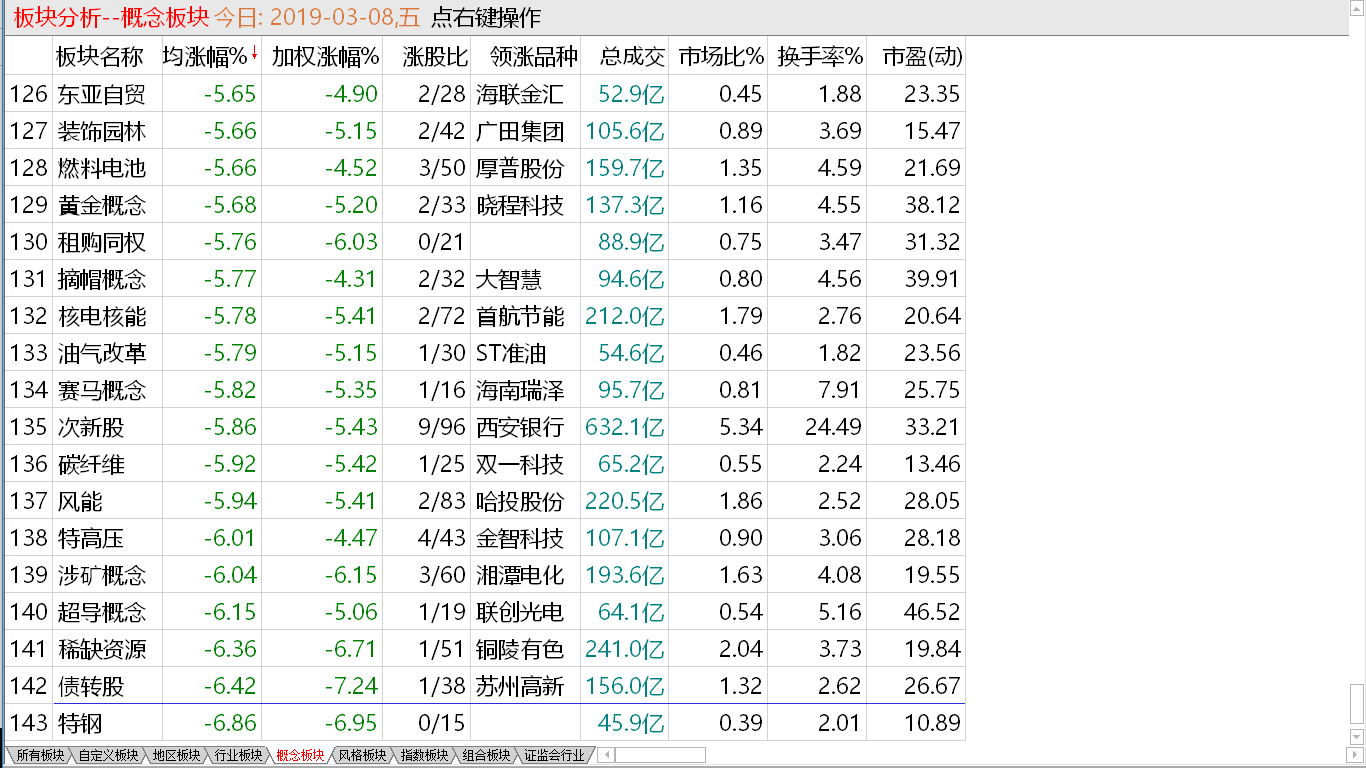
Task: Select the 涉矿概念 sector name
Action: click(102, 575)
